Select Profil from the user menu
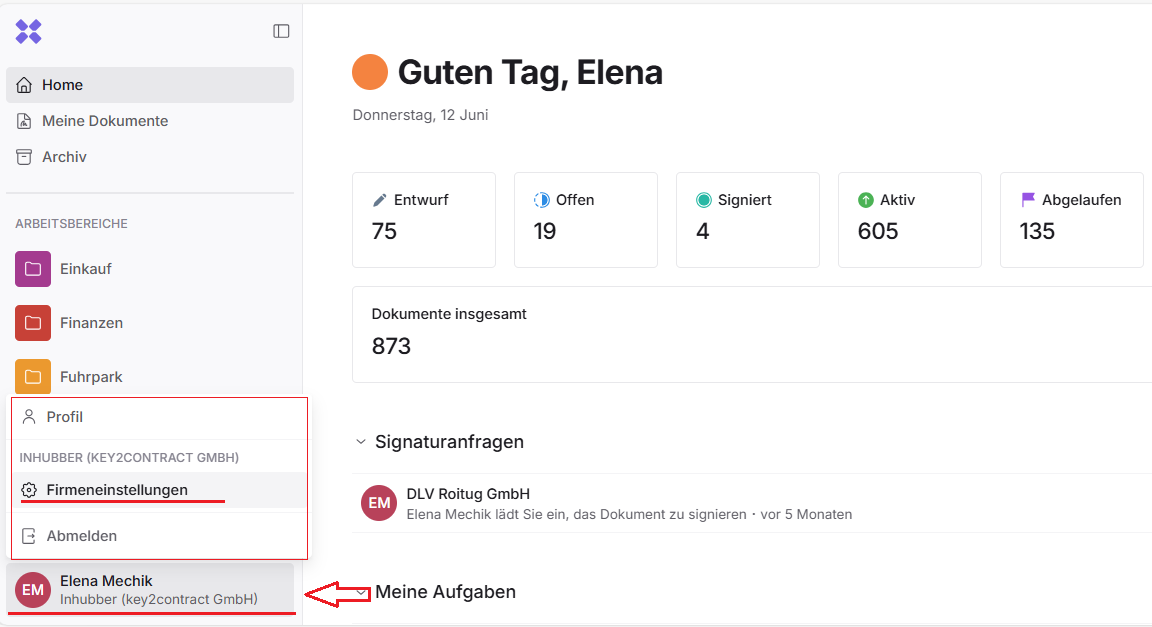This screenshot has width=1152, height=627. coord(65,417)
